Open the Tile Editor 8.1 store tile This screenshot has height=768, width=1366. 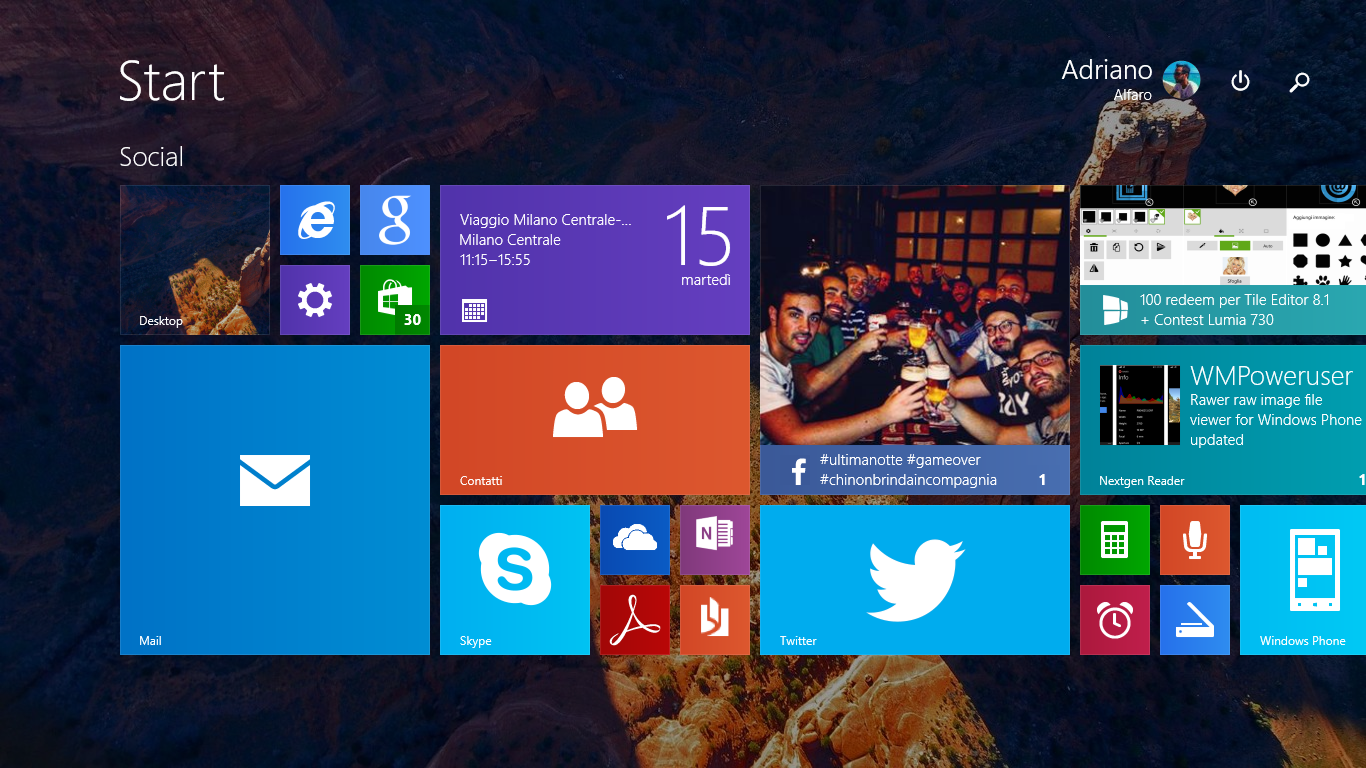tap(1223, 260)
